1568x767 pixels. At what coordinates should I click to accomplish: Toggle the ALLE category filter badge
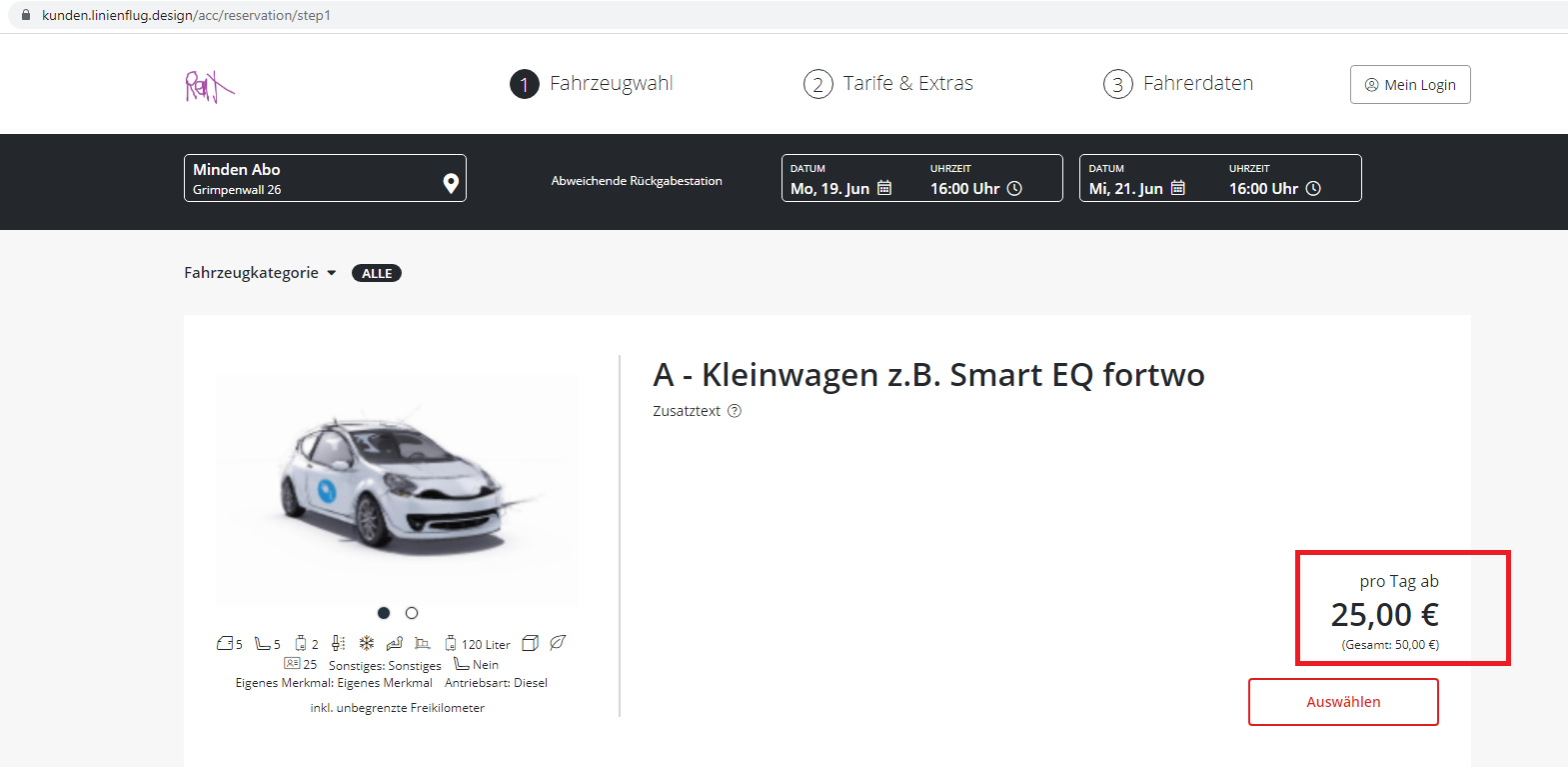coord(377,273)
